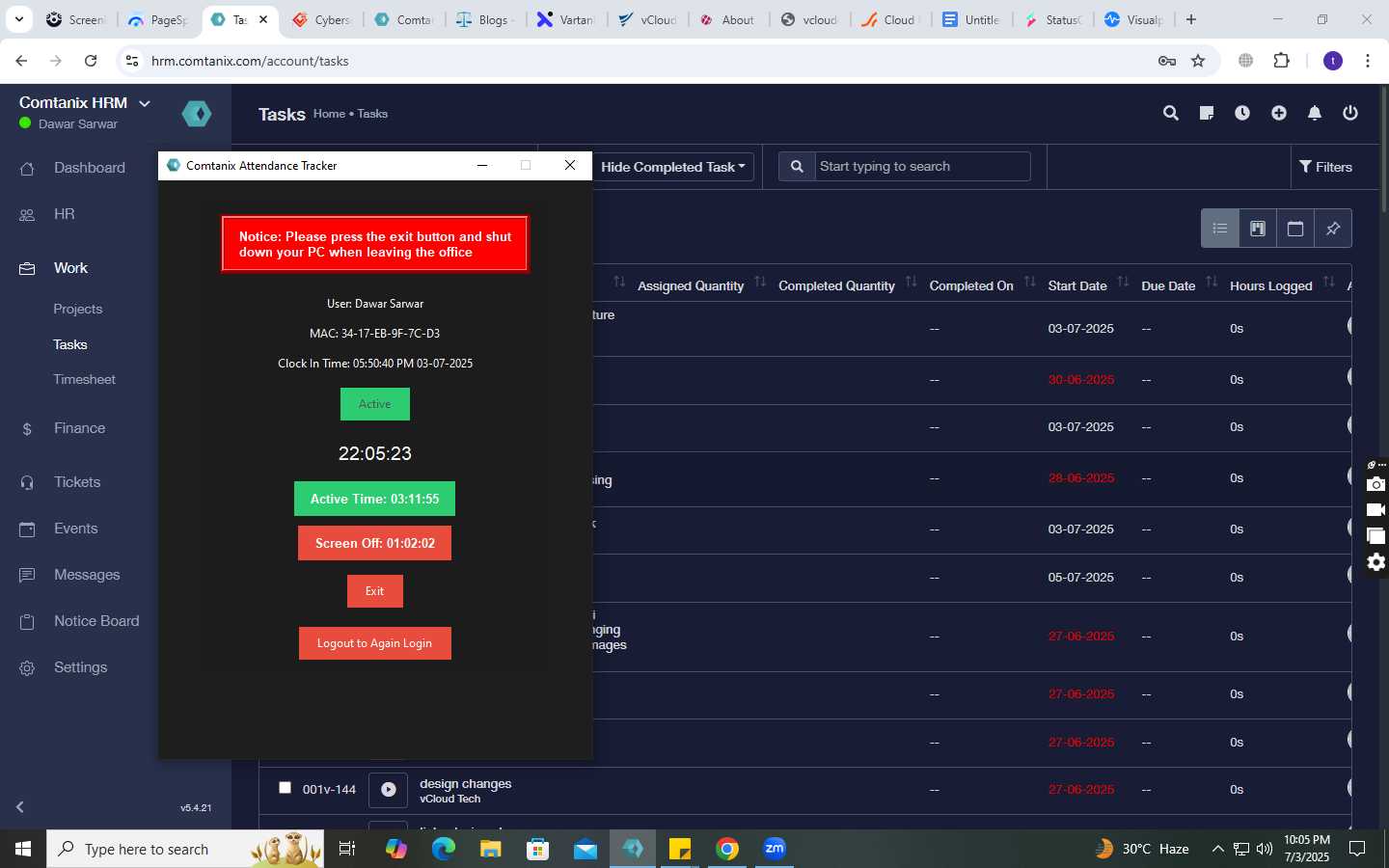Image resolution: width=1389 pixels, height=868 pixels.
Task: Open the search magnifier in the Tasks header
Action: click(1171, 113)
